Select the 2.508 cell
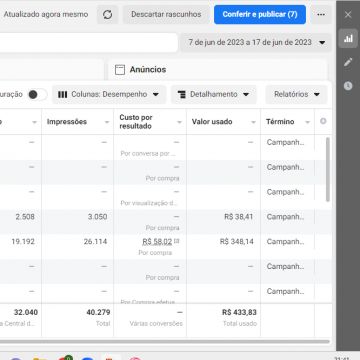Viewport: 360px width, 360px height. 25,217
